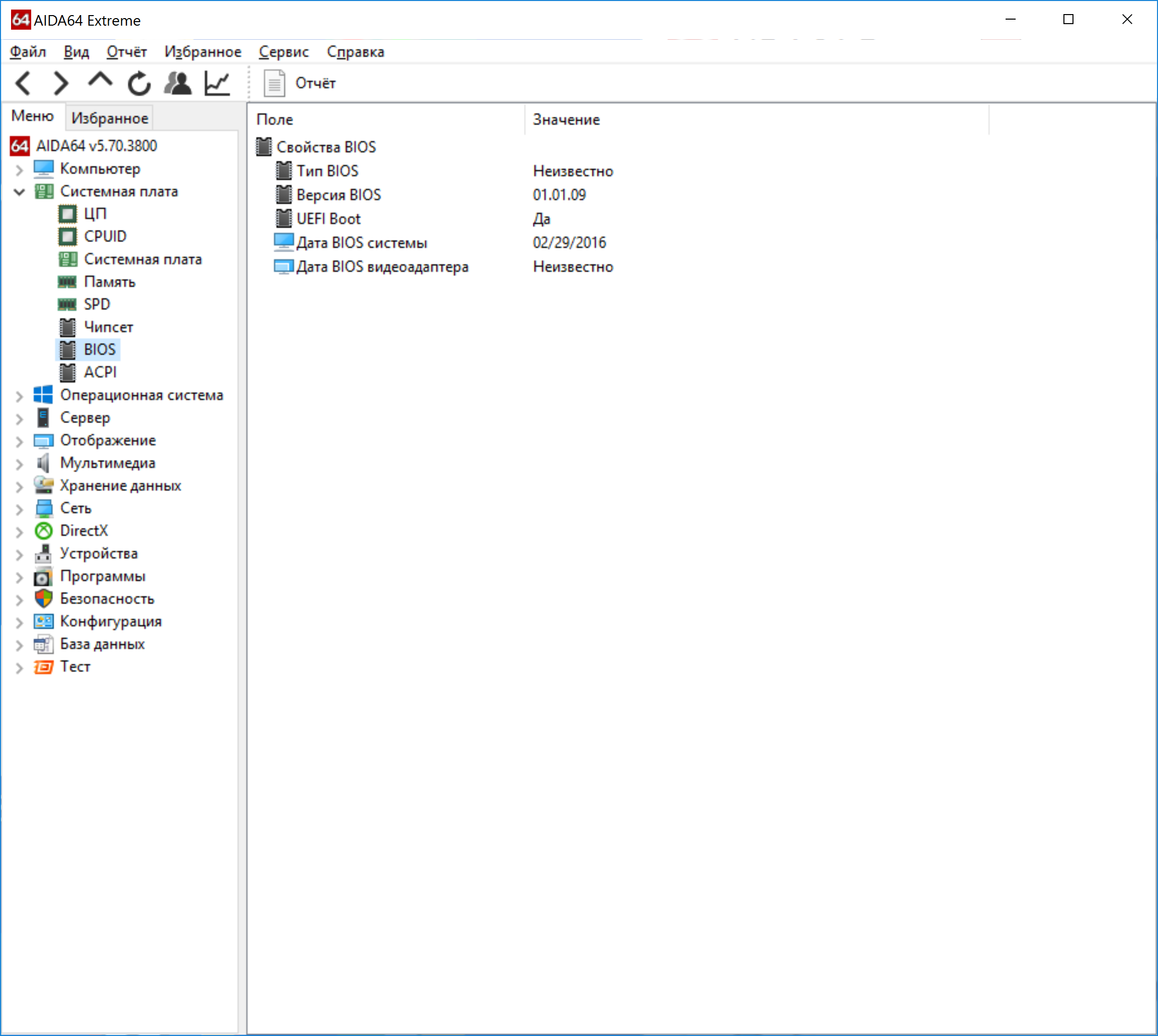
Task: Click the up-level arrow toolbar icon
Action: pyautogui.click(x=100, y=79)
